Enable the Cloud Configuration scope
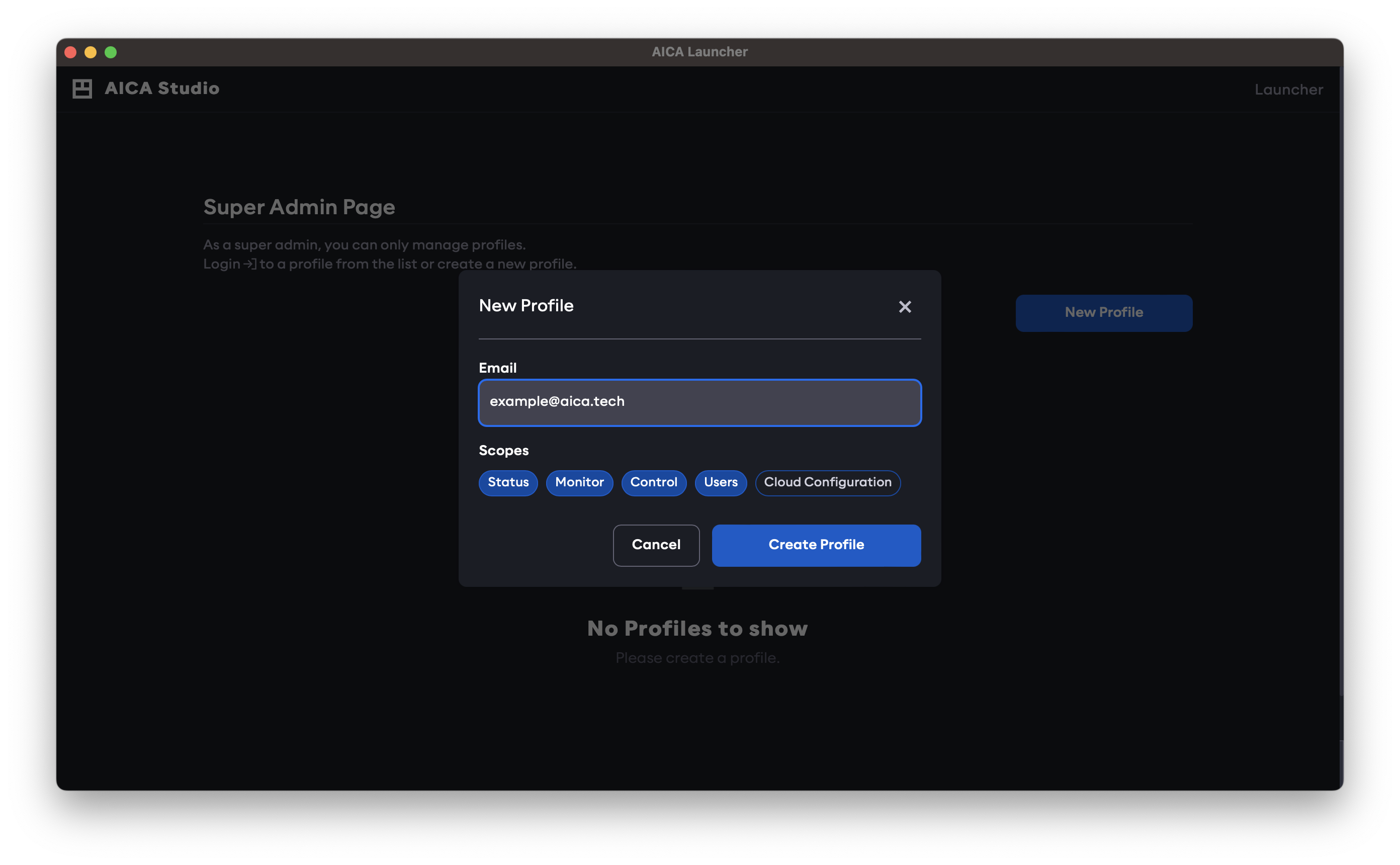The image size is (1400, 865). click(828, 482)
